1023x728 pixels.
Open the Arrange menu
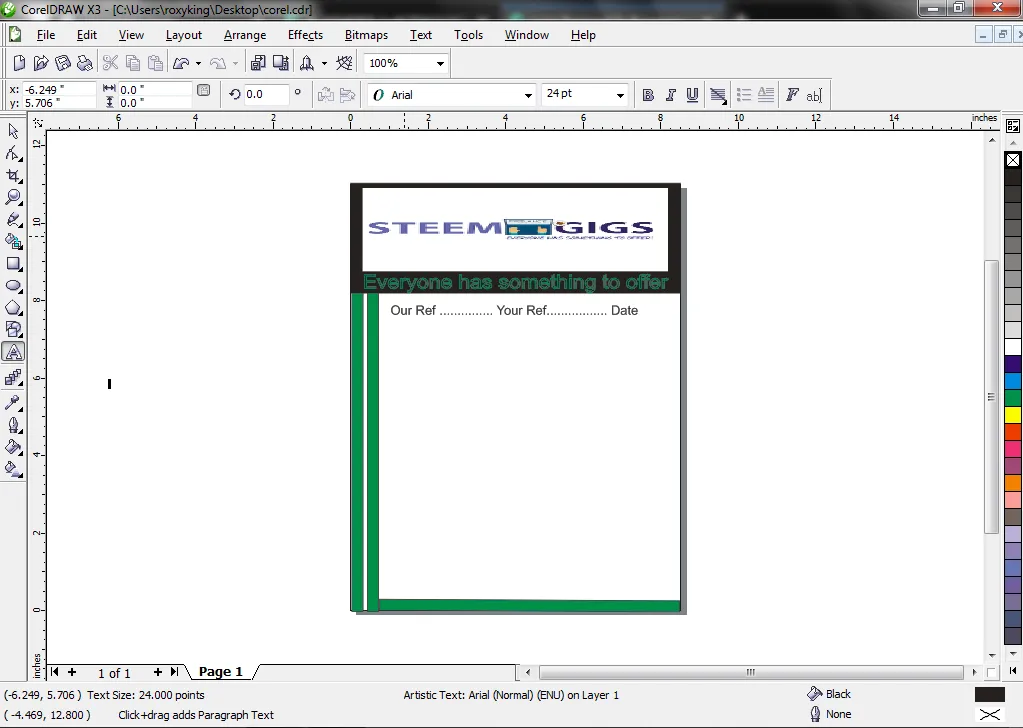click(245, 35)
